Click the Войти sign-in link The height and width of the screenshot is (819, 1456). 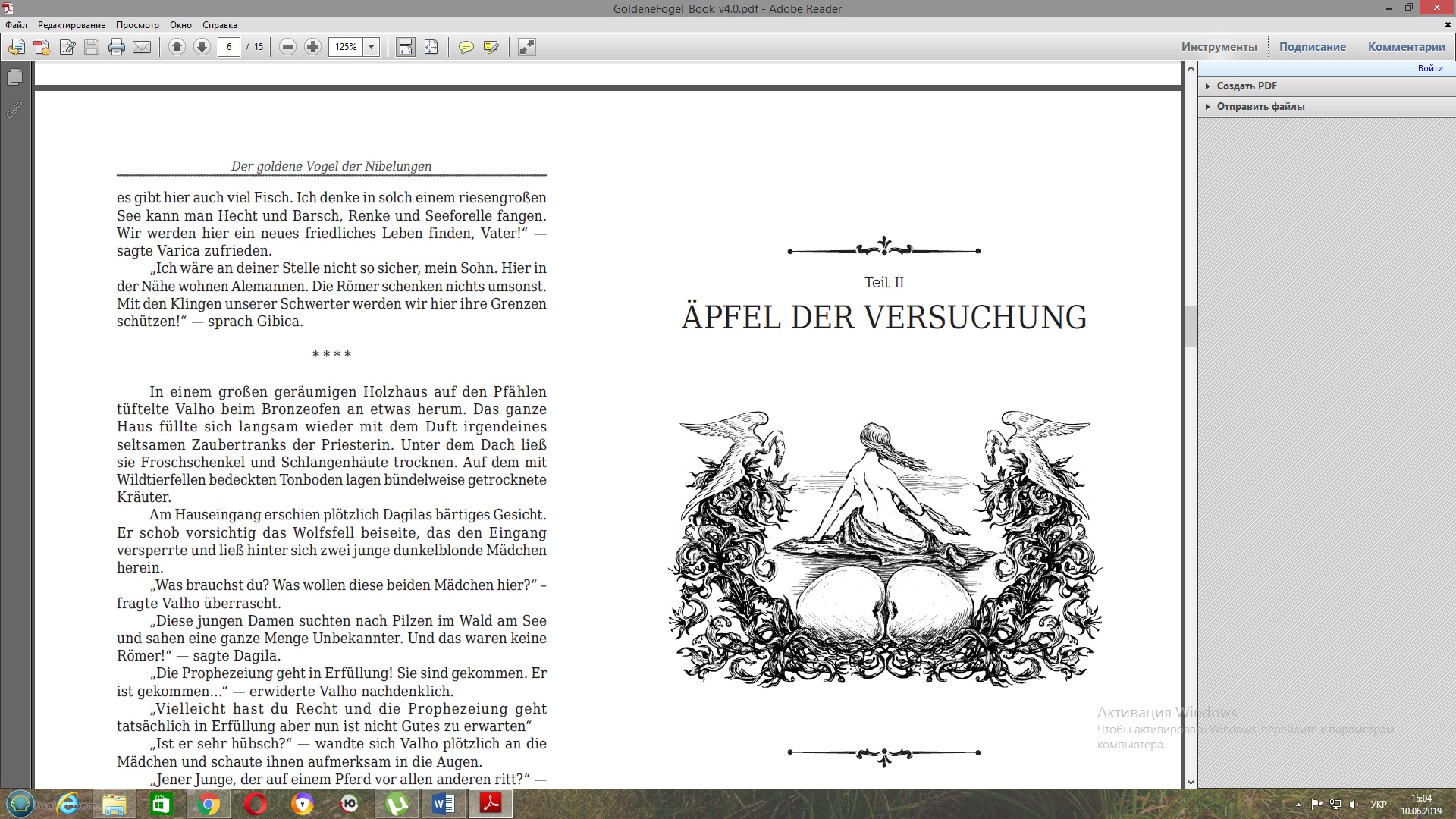coord(1429,68)
